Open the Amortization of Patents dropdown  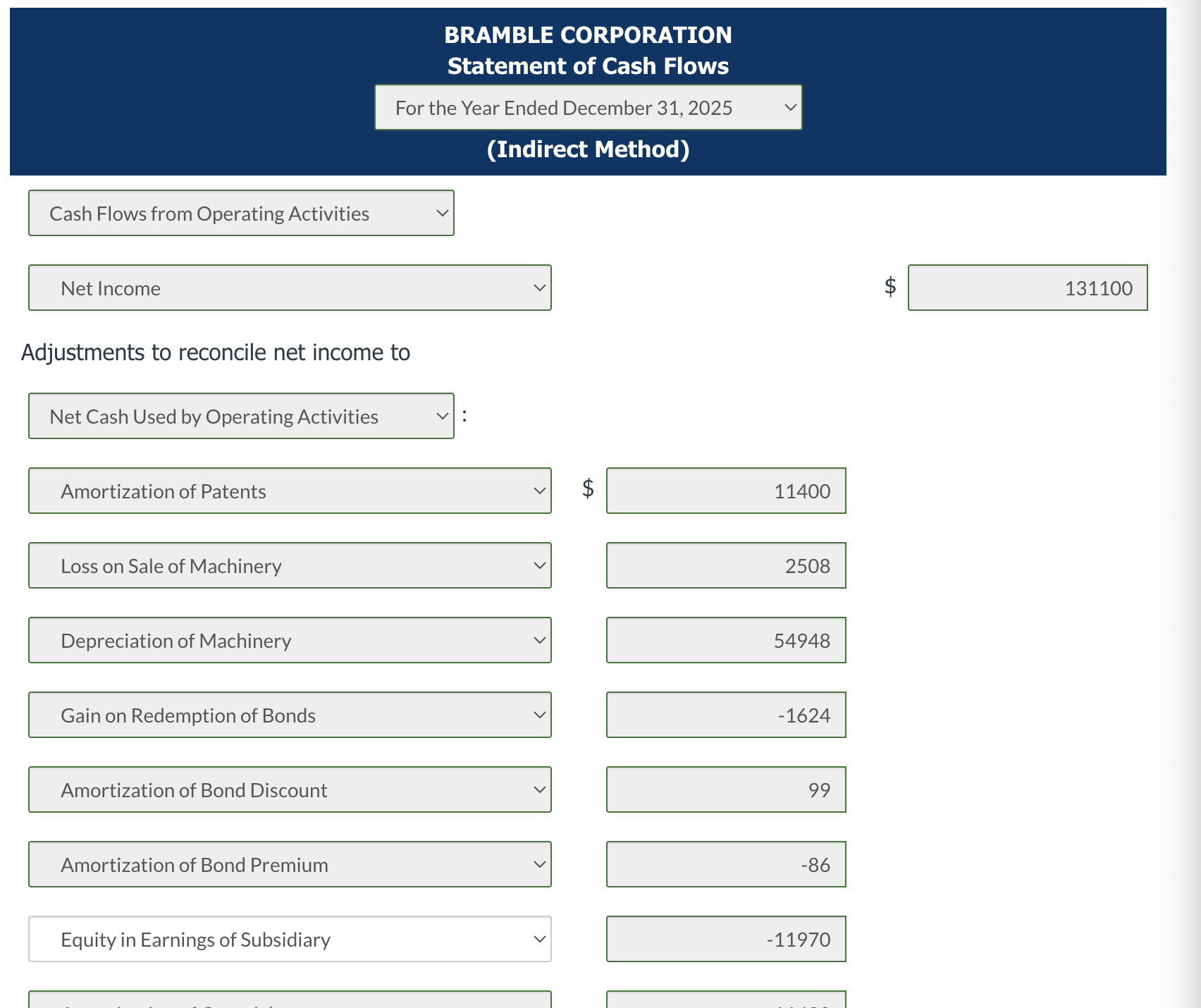point(289,491)
